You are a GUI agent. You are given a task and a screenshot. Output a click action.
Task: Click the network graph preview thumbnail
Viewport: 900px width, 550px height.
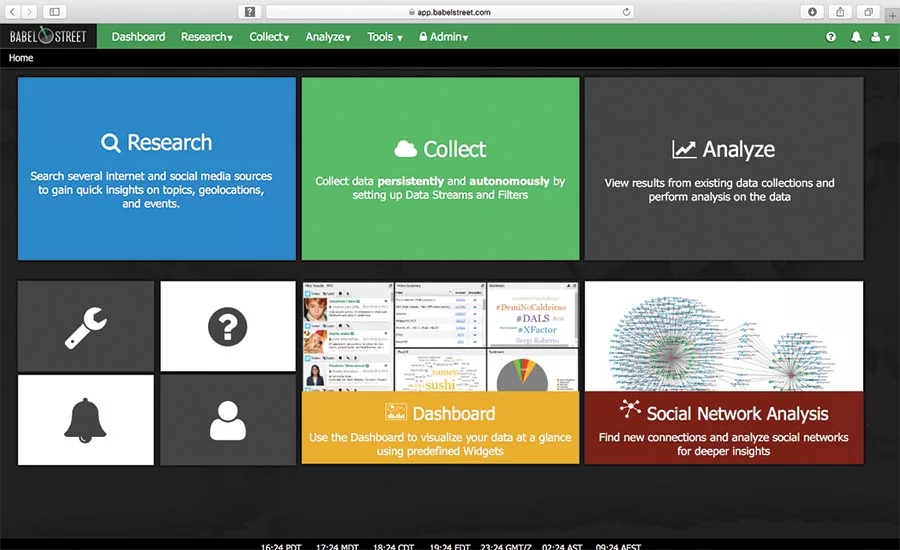click(x=724, y=336)
